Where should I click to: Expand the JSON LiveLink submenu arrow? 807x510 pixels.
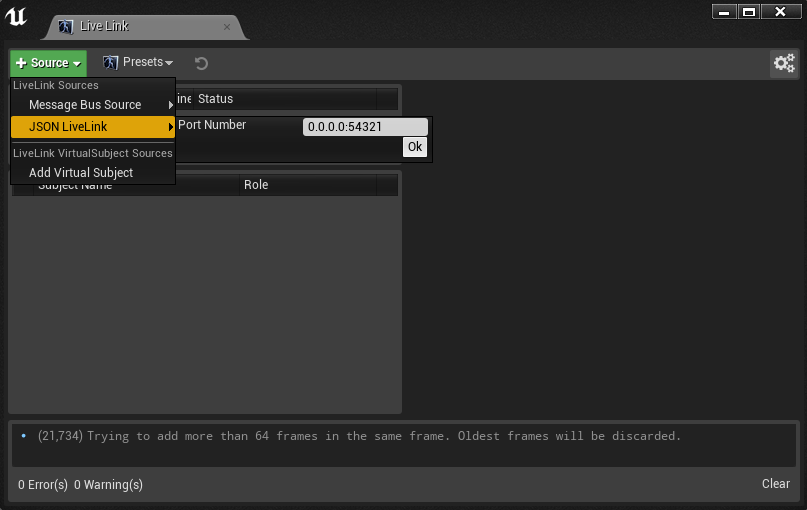tap(170, 127)
